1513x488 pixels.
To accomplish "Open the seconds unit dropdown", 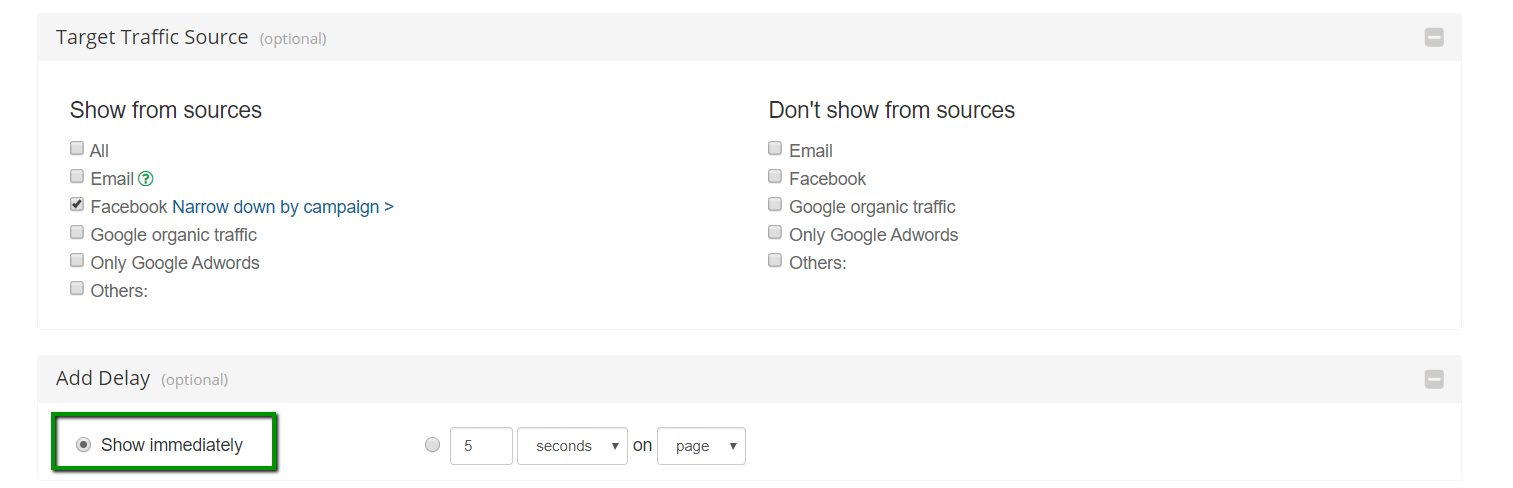I will pos(572,446).
